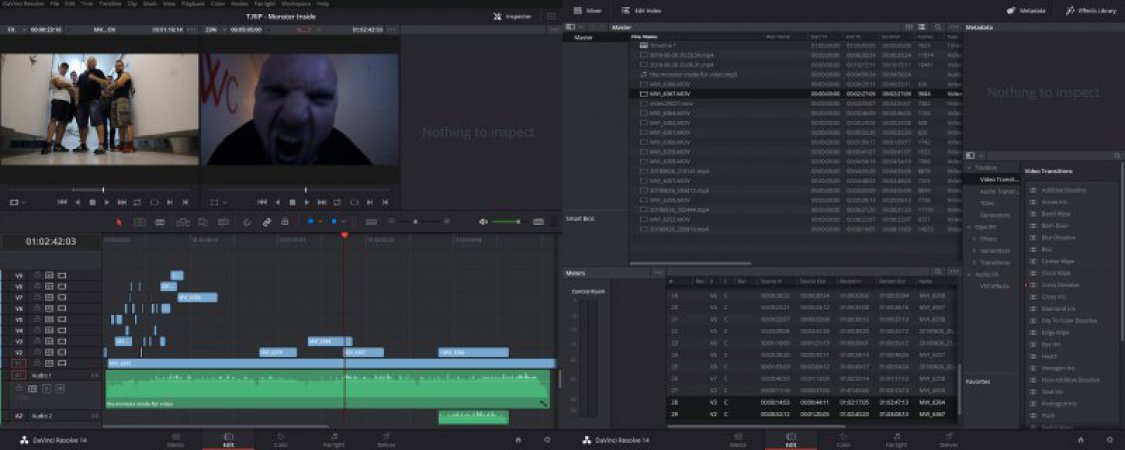Click the replace clip edit icon
The height and width of the screenshot is (450, 1125).
pos(223,222)
